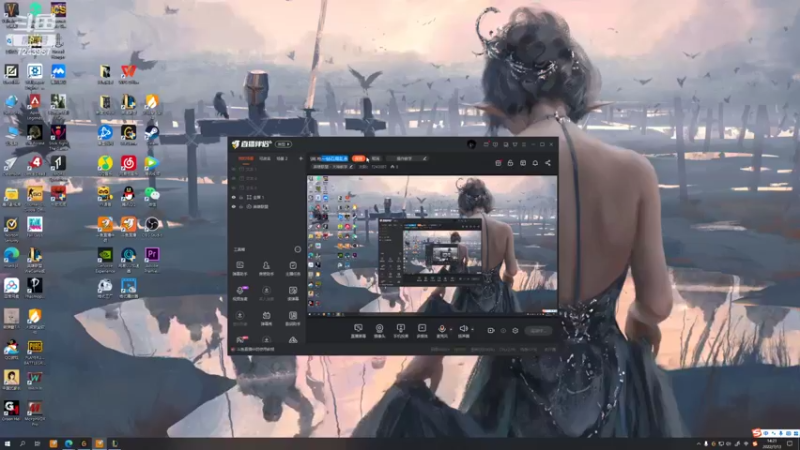Viewport: 800px width, 450px height.
Task: Open the calendar icon above preview
Action: pyautogui.click(x=498, y=163)
